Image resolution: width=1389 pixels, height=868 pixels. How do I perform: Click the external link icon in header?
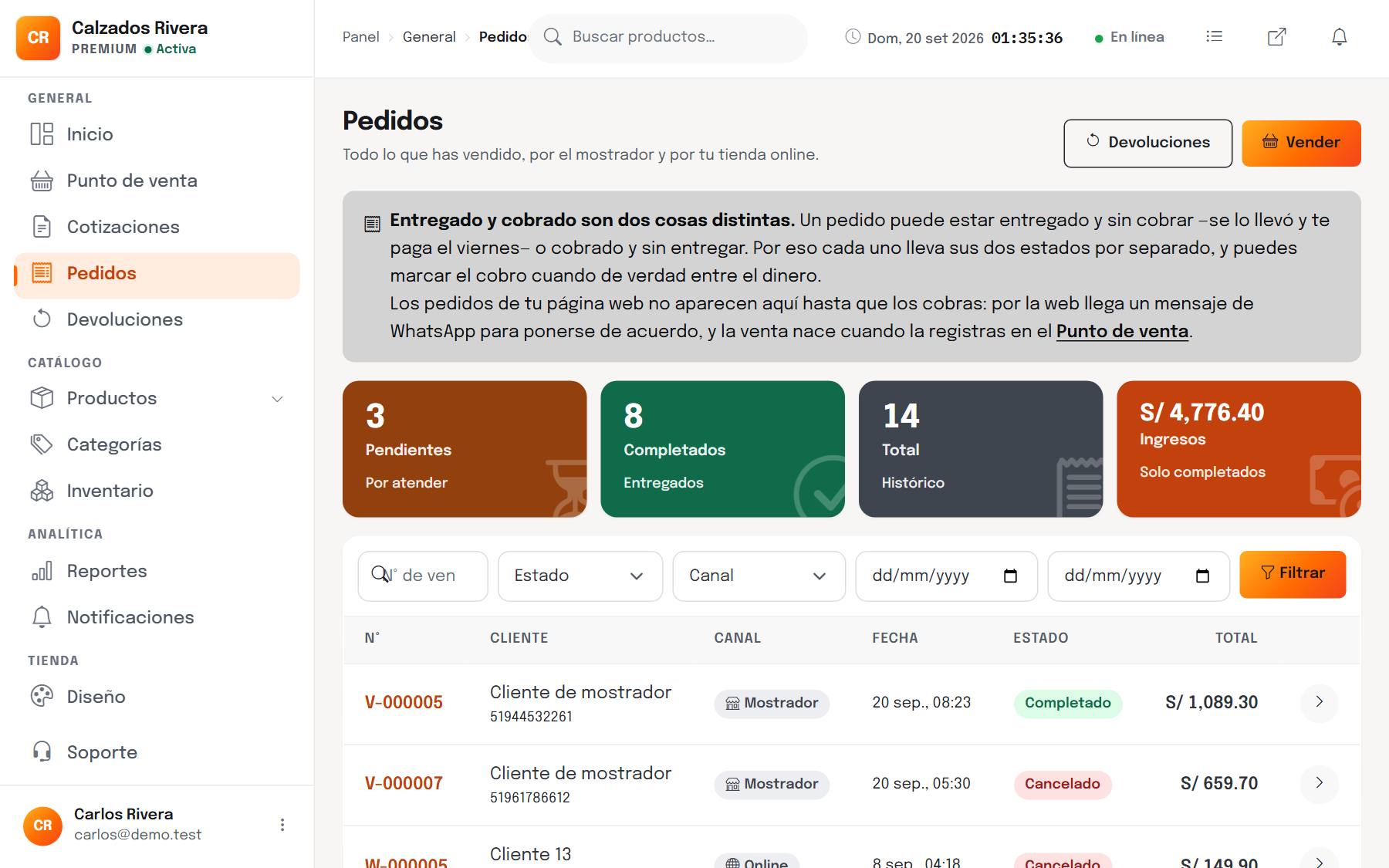click(x=1277, y=36)
